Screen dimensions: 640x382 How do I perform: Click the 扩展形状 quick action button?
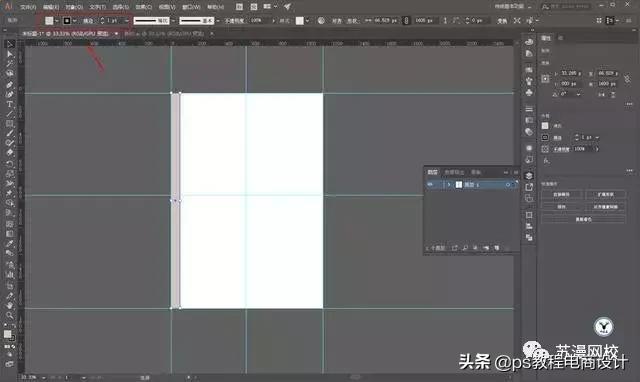tap(605, 194)
